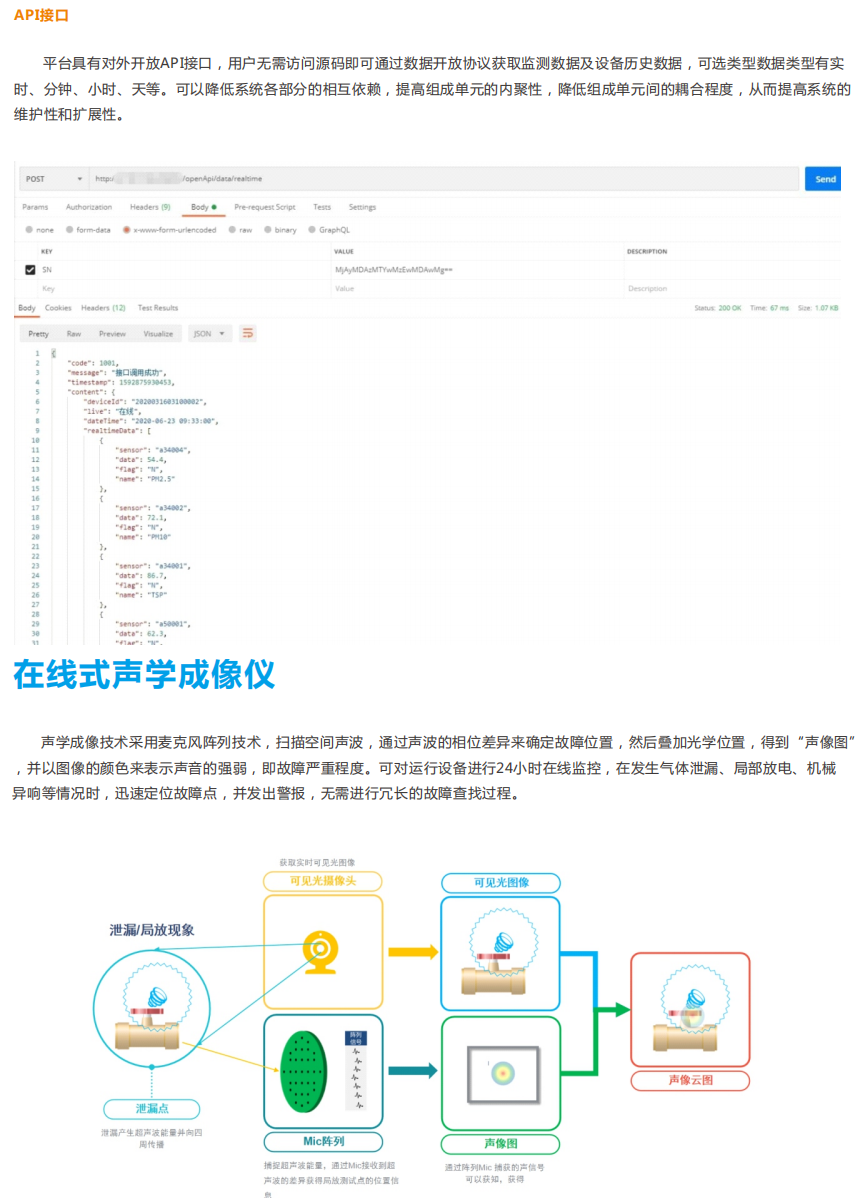Uncheck the SN key checkbox
The height and width of the screenshot is (1198, 860).
pyautogui.click(x=30, y=270)
